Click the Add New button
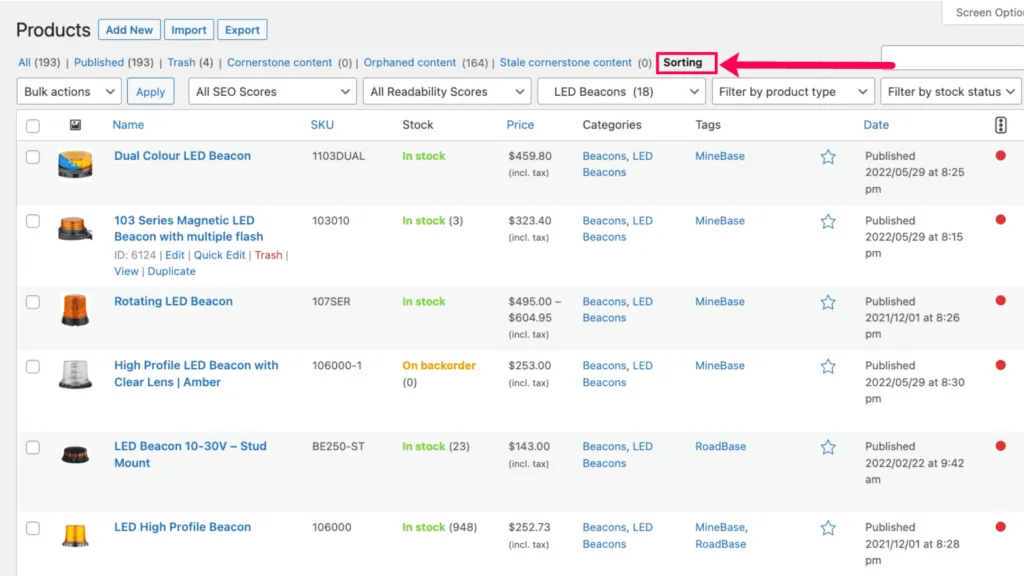 click(x=129, y=30)
